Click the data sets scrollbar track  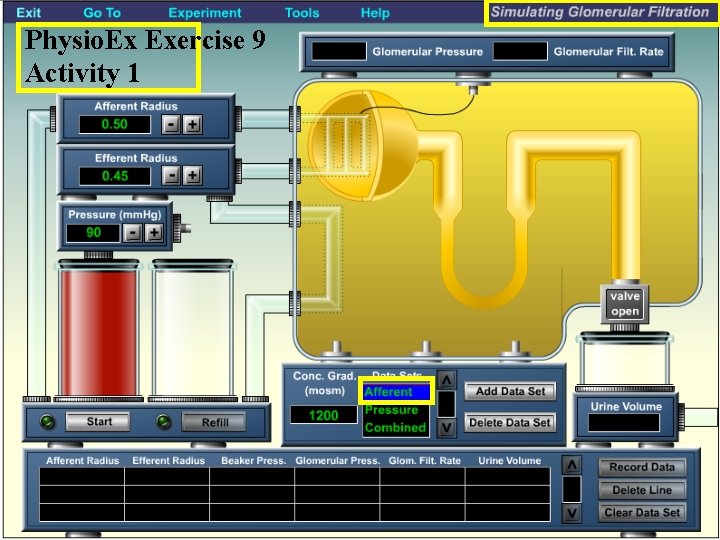coord(446,404)
